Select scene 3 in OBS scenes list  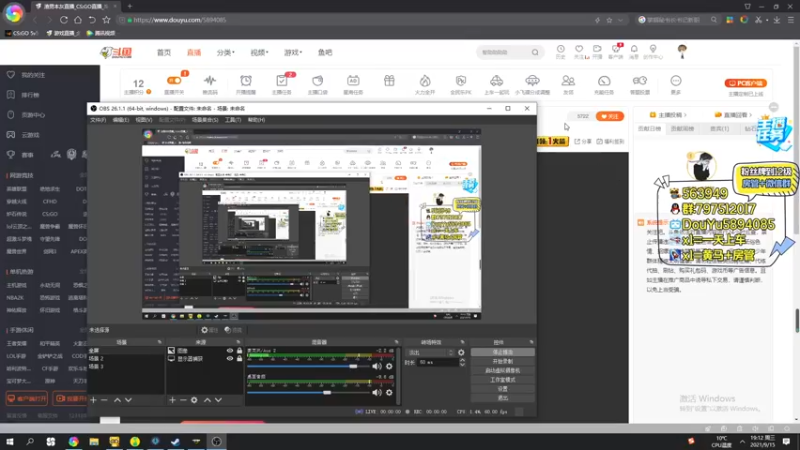(x=126, y=366)
